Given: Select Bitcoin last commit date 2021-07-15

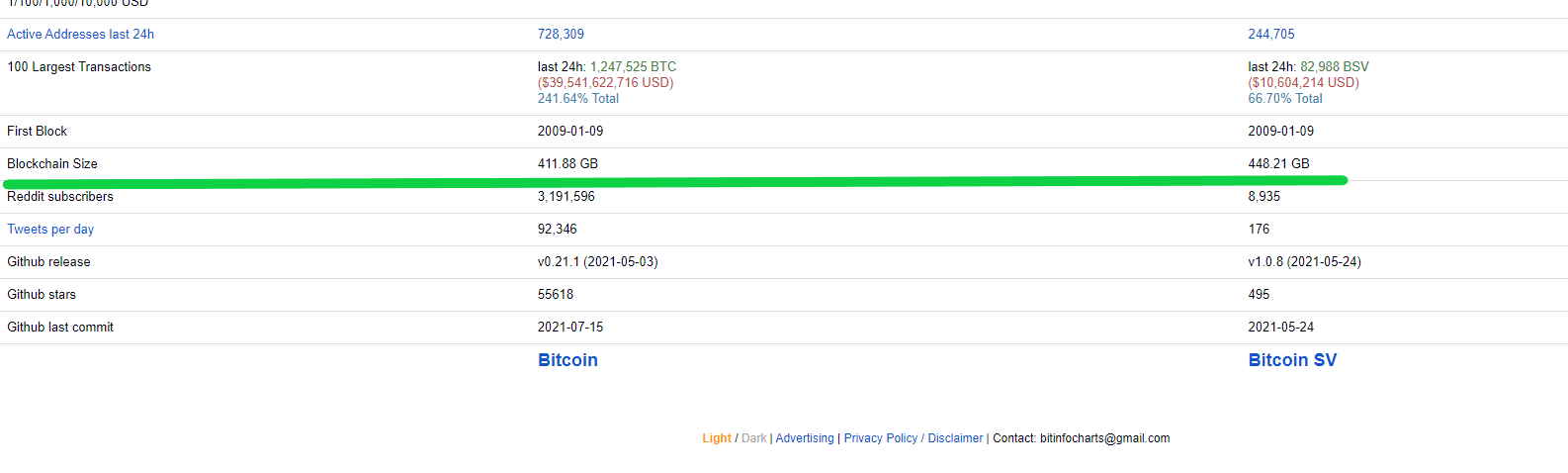Looking at the screenshot, I should 570,327.
